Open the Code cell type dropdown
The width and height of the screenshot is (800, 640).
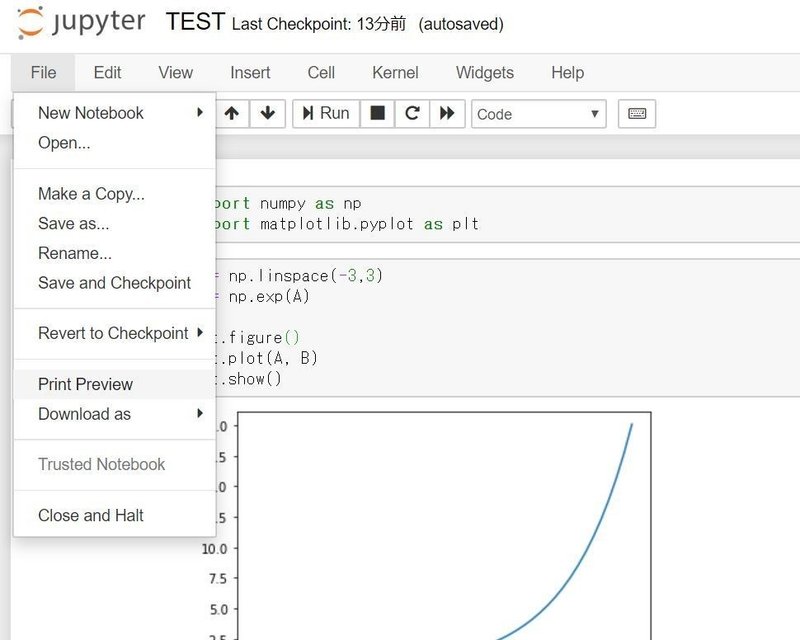pyautogui.click(x=539, y=114)
